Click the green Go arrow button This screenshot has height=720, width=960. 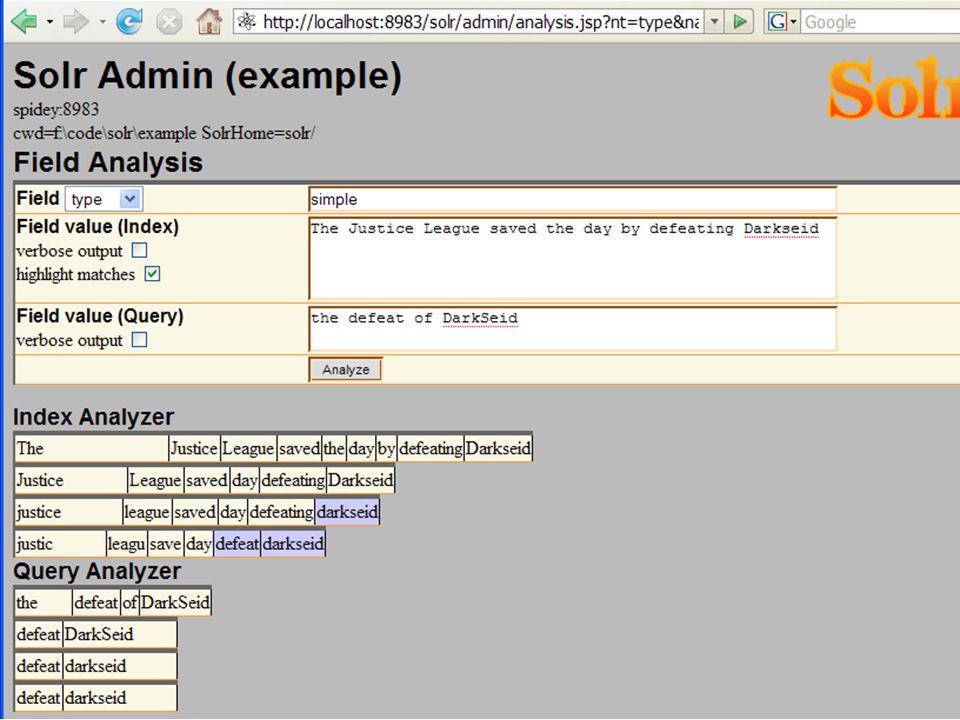740,22
